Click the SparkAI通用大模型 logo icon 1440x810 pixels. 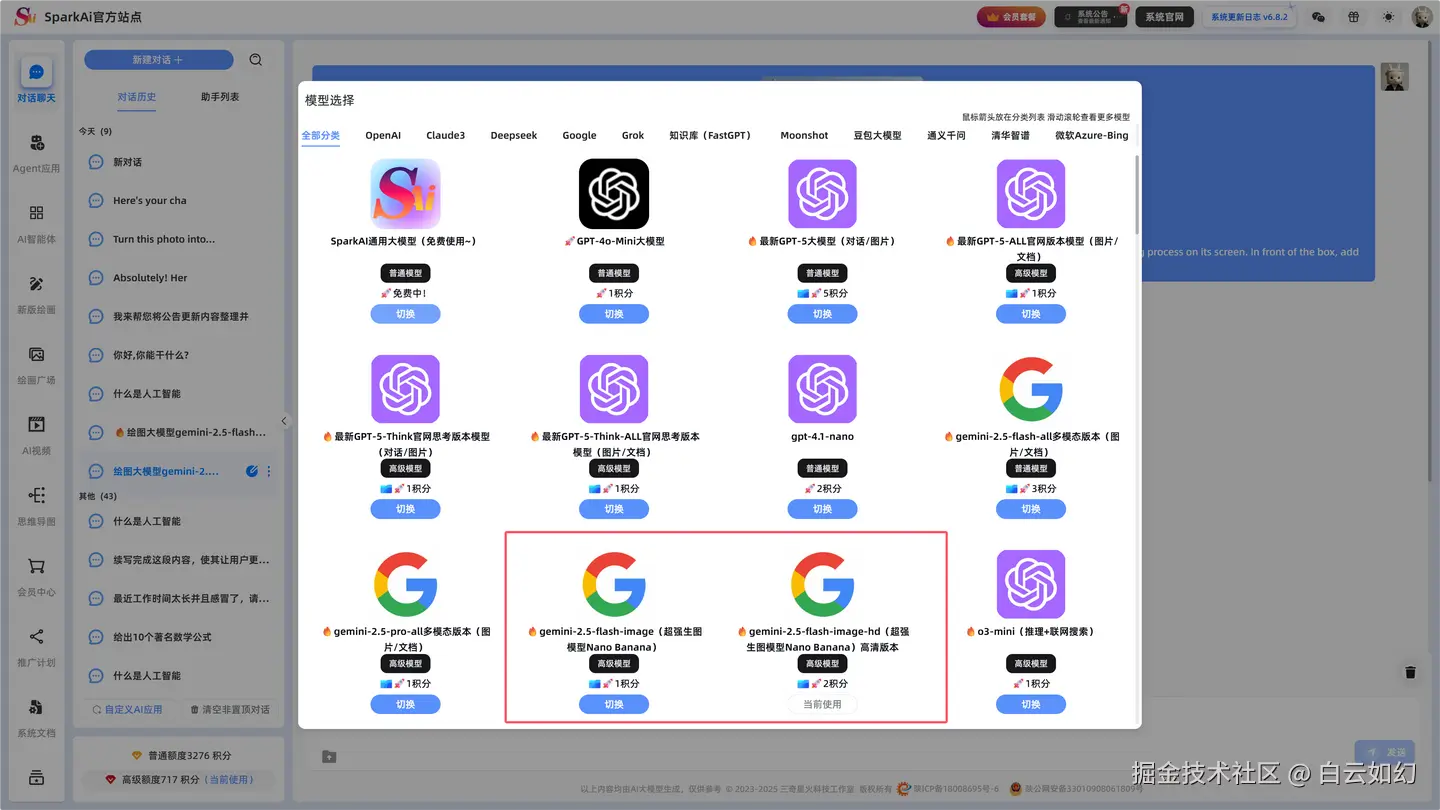click(x=405, y=194)
